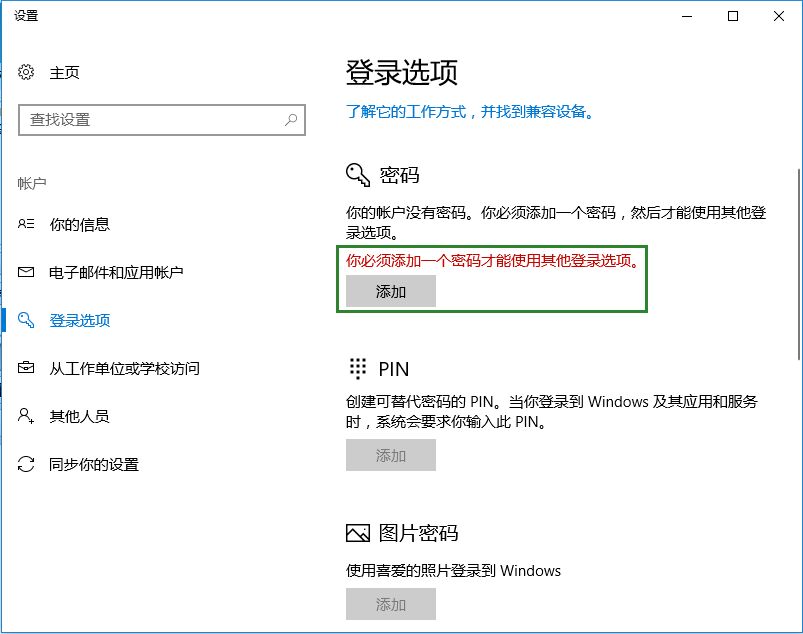Click the 查找设置 search field
Viewport: 803px width, 634px height.
(x=162, y=120)
